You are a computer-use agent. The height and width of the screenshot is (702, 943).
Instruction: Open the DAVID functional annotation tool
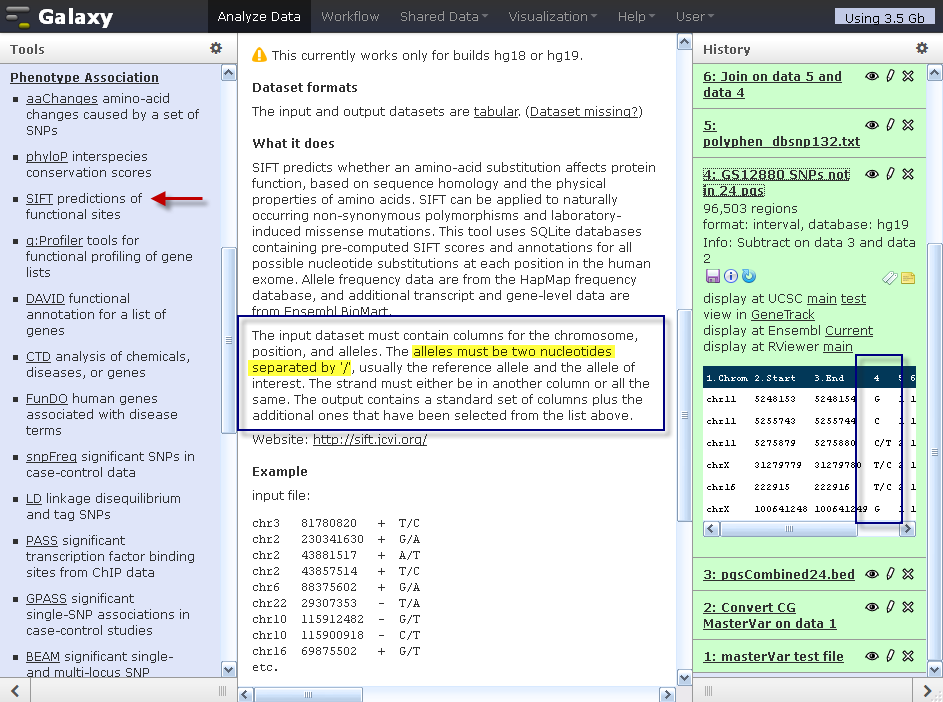tap(45, 298)
